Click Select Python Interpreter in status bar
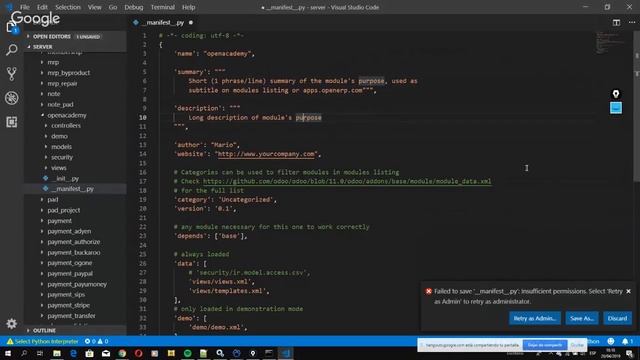This screenshot has width=640, height=360. tap(42, 341)
